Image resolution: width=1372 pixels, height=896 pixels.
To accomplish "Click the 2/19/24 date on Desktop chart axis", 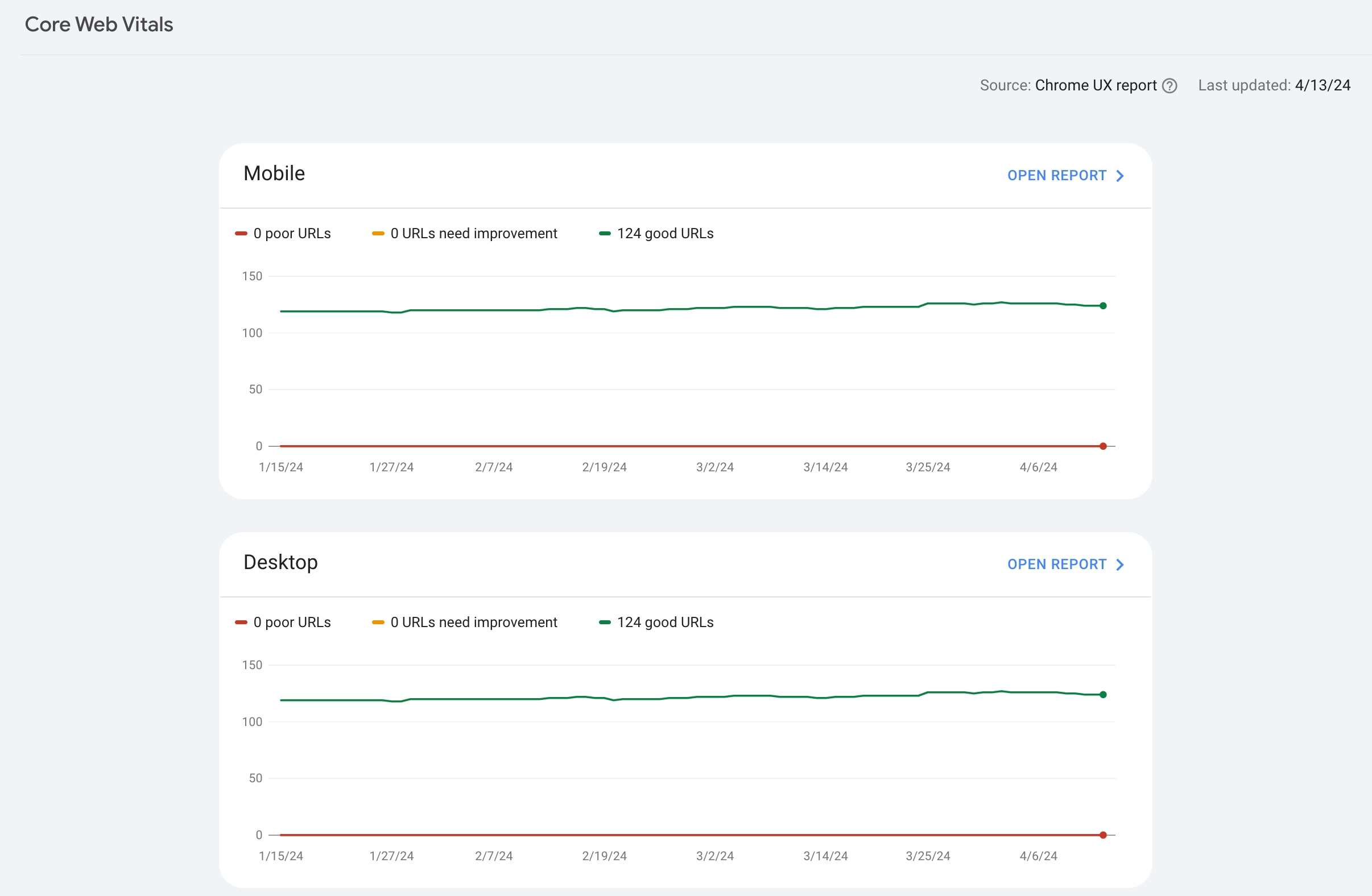I will point(604,856).
